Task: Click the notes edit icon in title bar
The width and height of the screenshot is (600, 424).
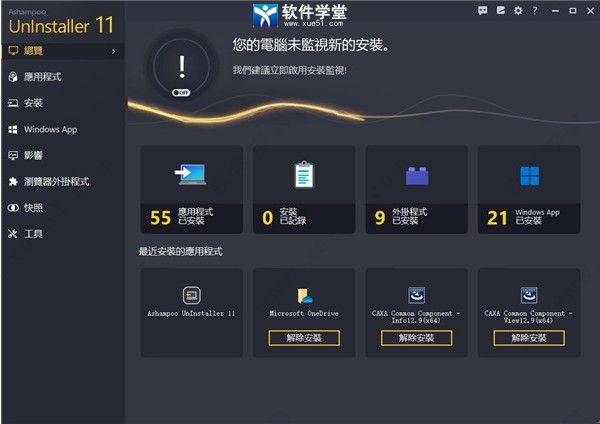Action: (501, 10)
